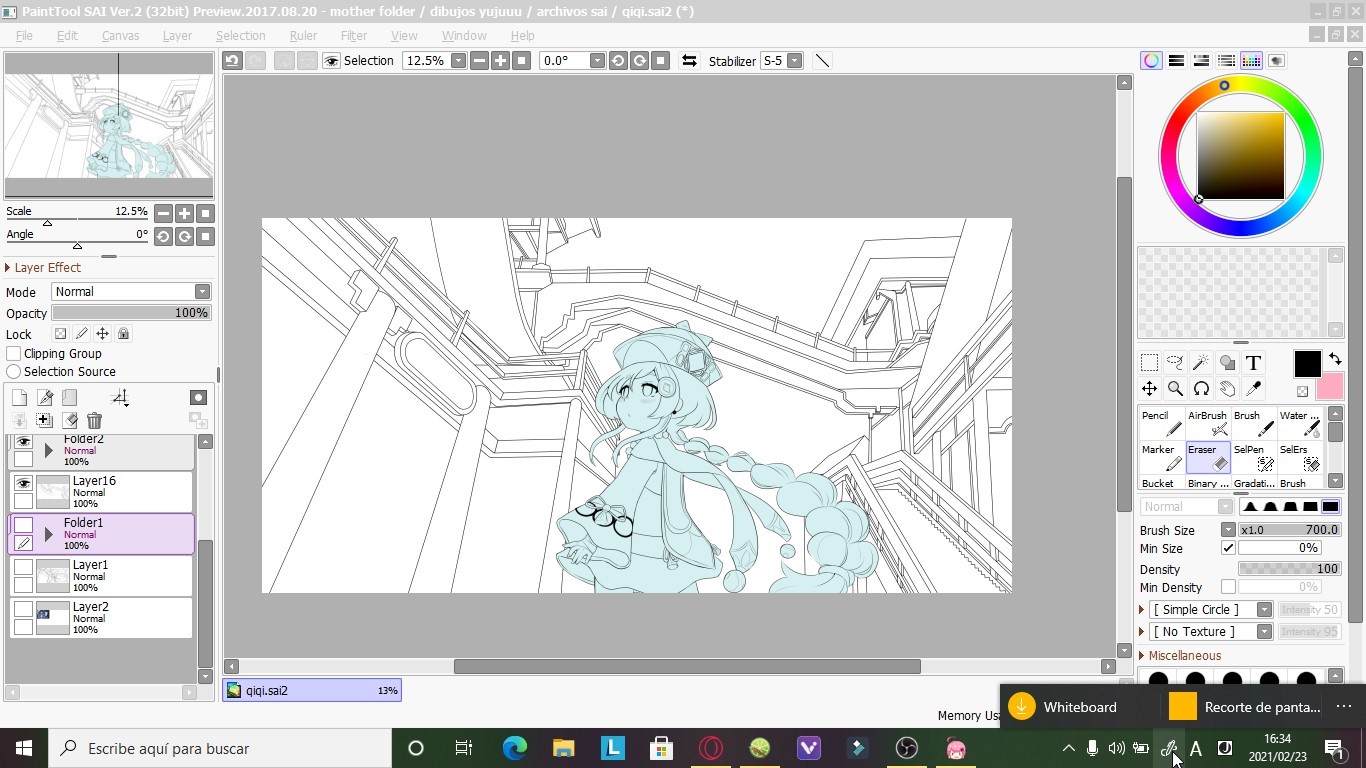Toggle the lock all icon

pos(123,334)
